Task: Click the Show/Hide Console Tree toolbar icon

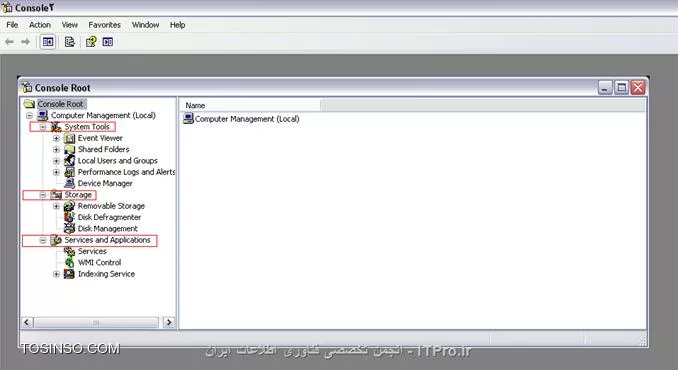Action: 48,42
